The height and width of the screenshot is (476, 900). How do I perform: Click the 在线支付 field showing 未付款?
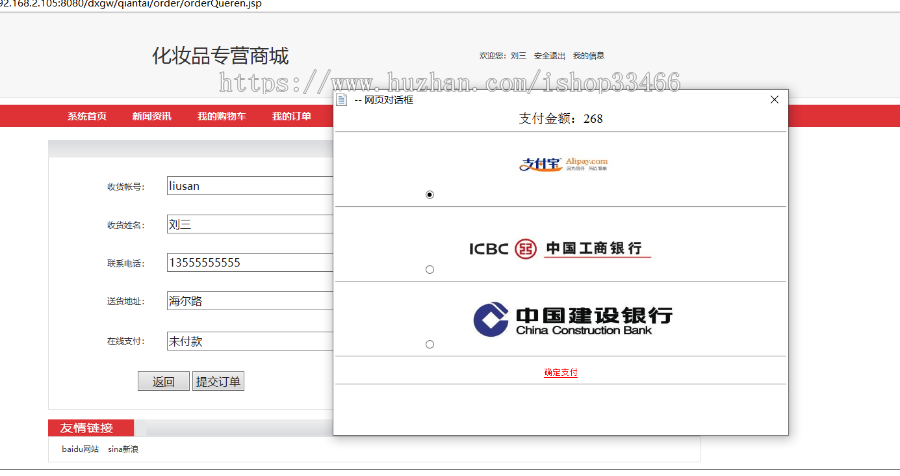[x=250, y=341]
